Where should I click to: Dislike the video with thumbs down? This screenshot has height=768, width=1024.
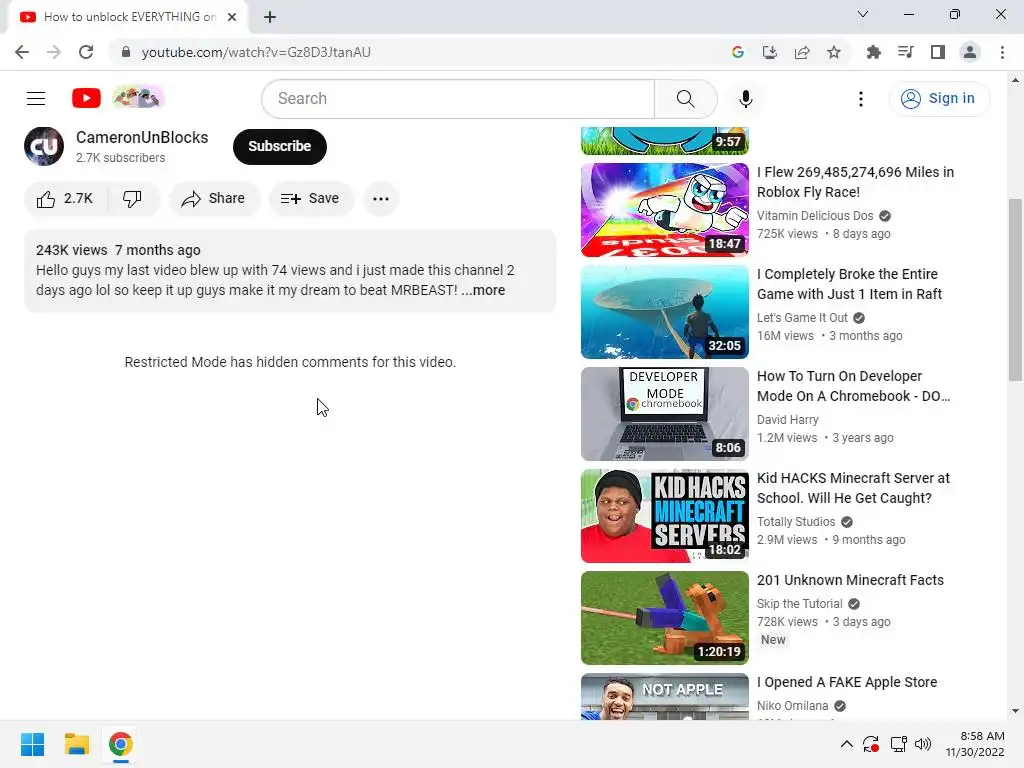point(133,199)
